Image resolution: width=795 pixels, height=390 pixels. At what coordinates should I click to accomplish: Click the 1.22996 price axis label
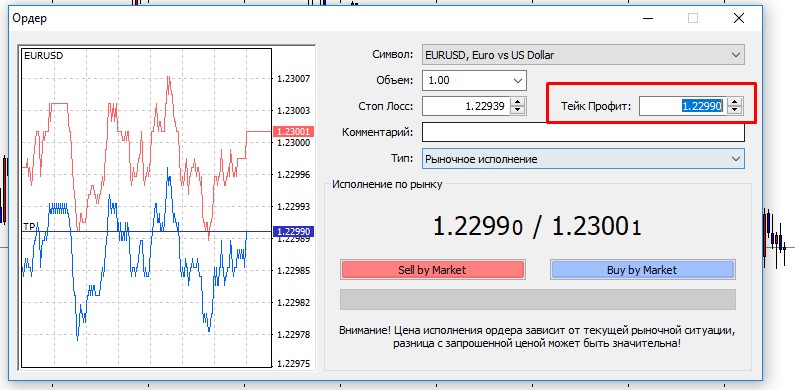[293, 174]
